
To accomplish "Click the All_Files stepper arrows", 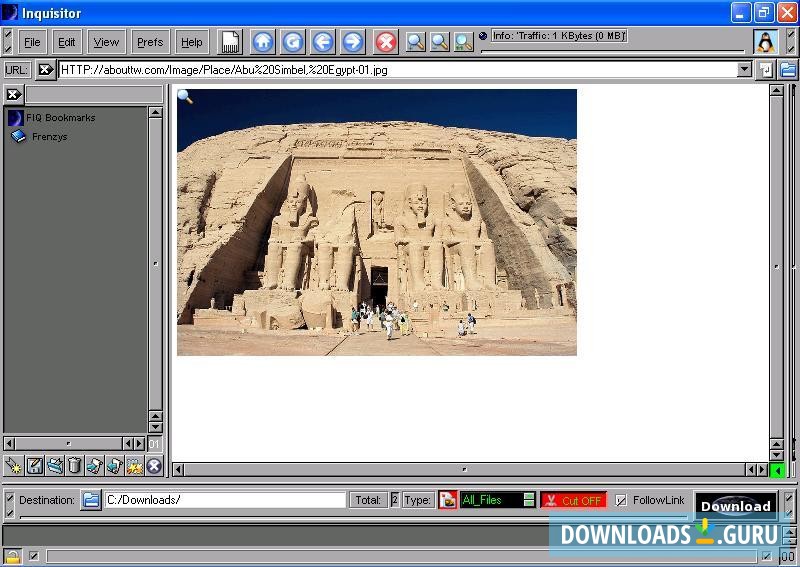I will pos(529,500).
